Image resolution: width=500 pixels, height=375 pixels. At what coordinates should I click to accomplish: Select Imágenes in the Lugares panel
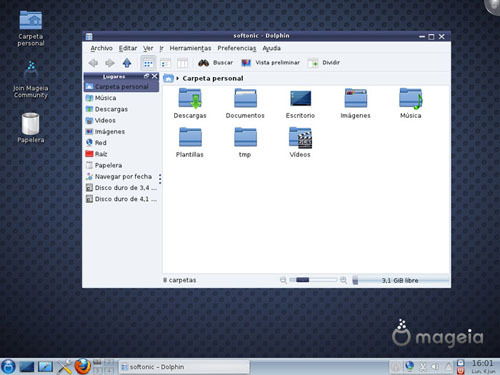coord(121,132)
